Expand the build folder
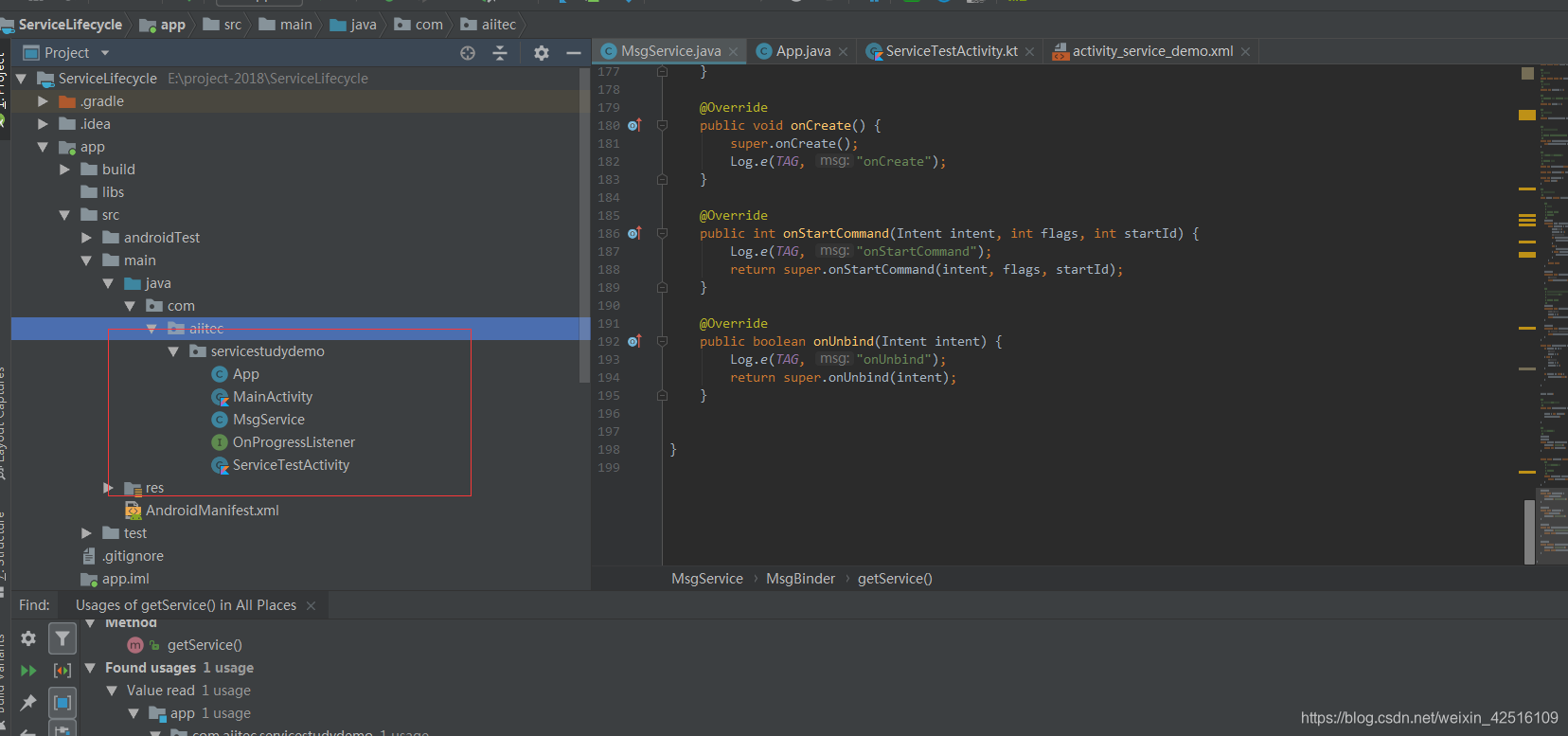Viewport: 1568px width, 736px height. click(x=64, y=170)
